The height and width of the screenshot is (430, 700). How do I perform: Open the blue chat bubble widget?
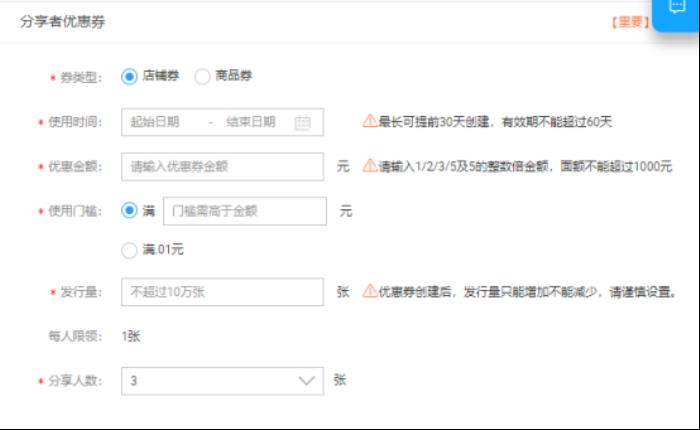pyautogui.click(x=676, y=8)
